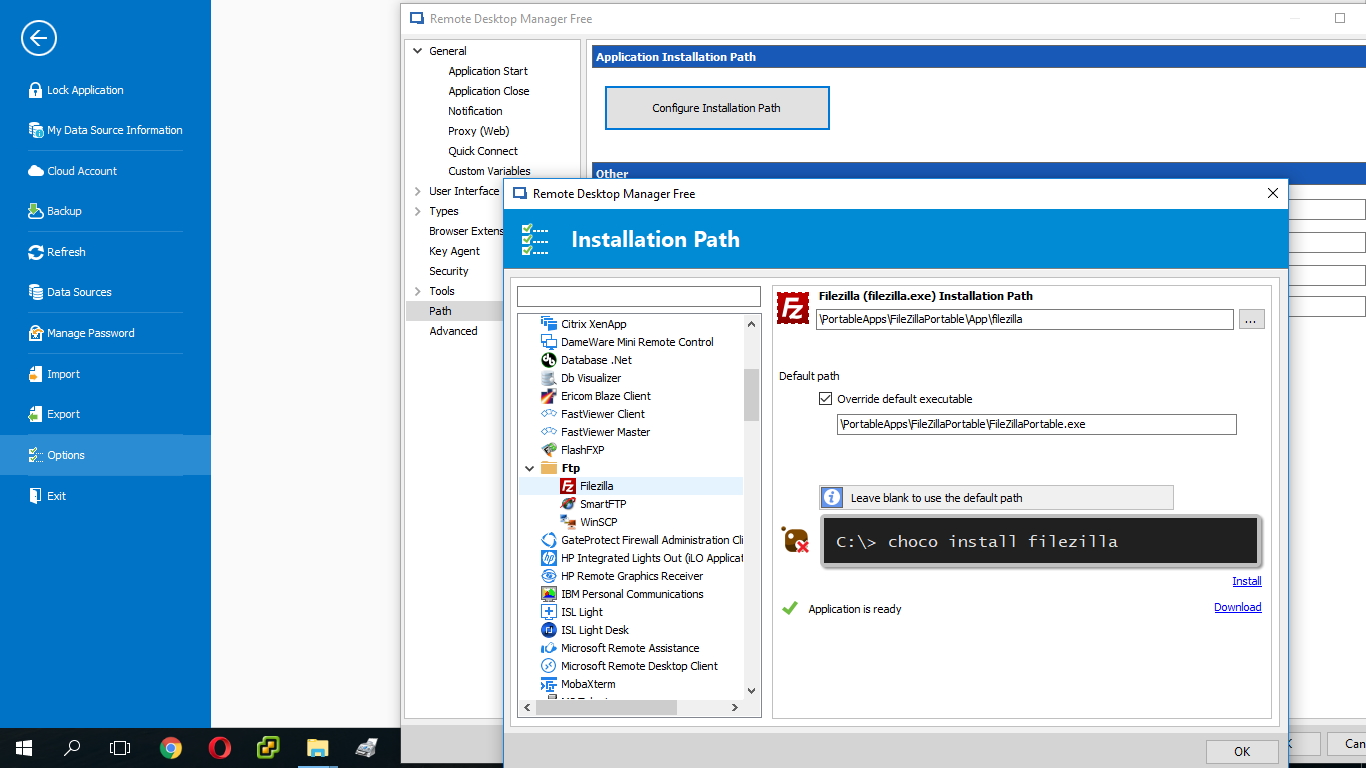Click the ISL Light Desk icon
1366x768 pixels.
pyautogui.click(x=549, y=630)
